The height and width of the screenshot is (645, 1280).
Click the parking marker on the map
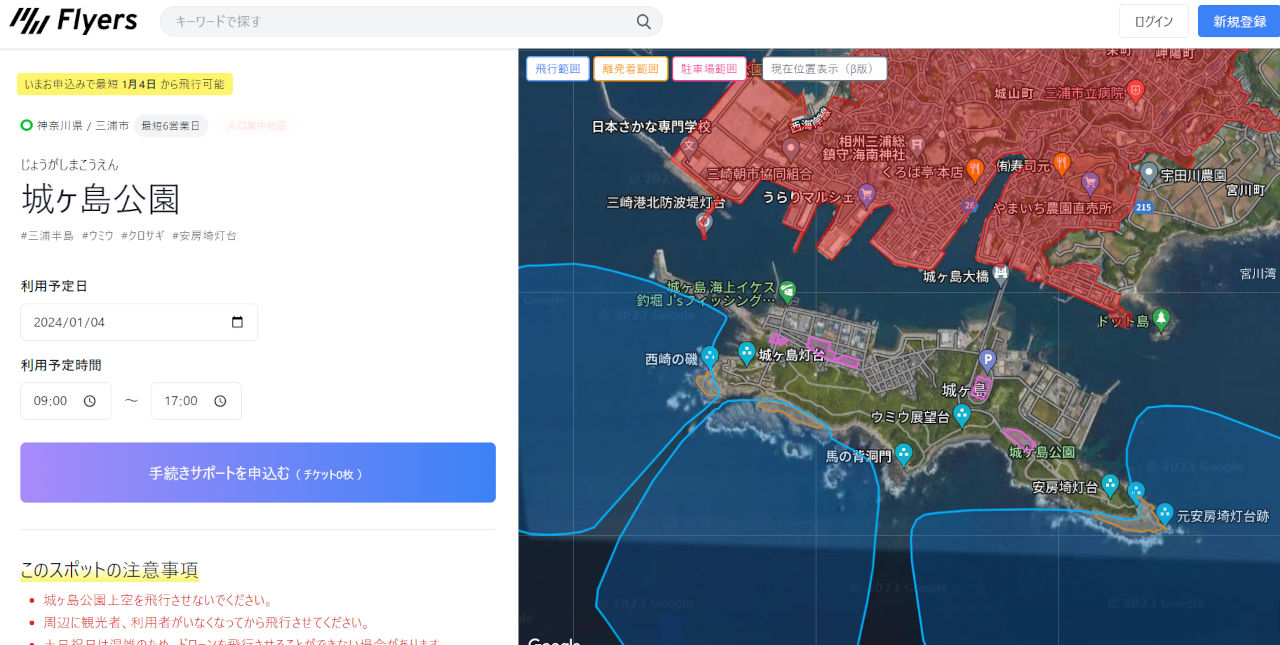987,360
